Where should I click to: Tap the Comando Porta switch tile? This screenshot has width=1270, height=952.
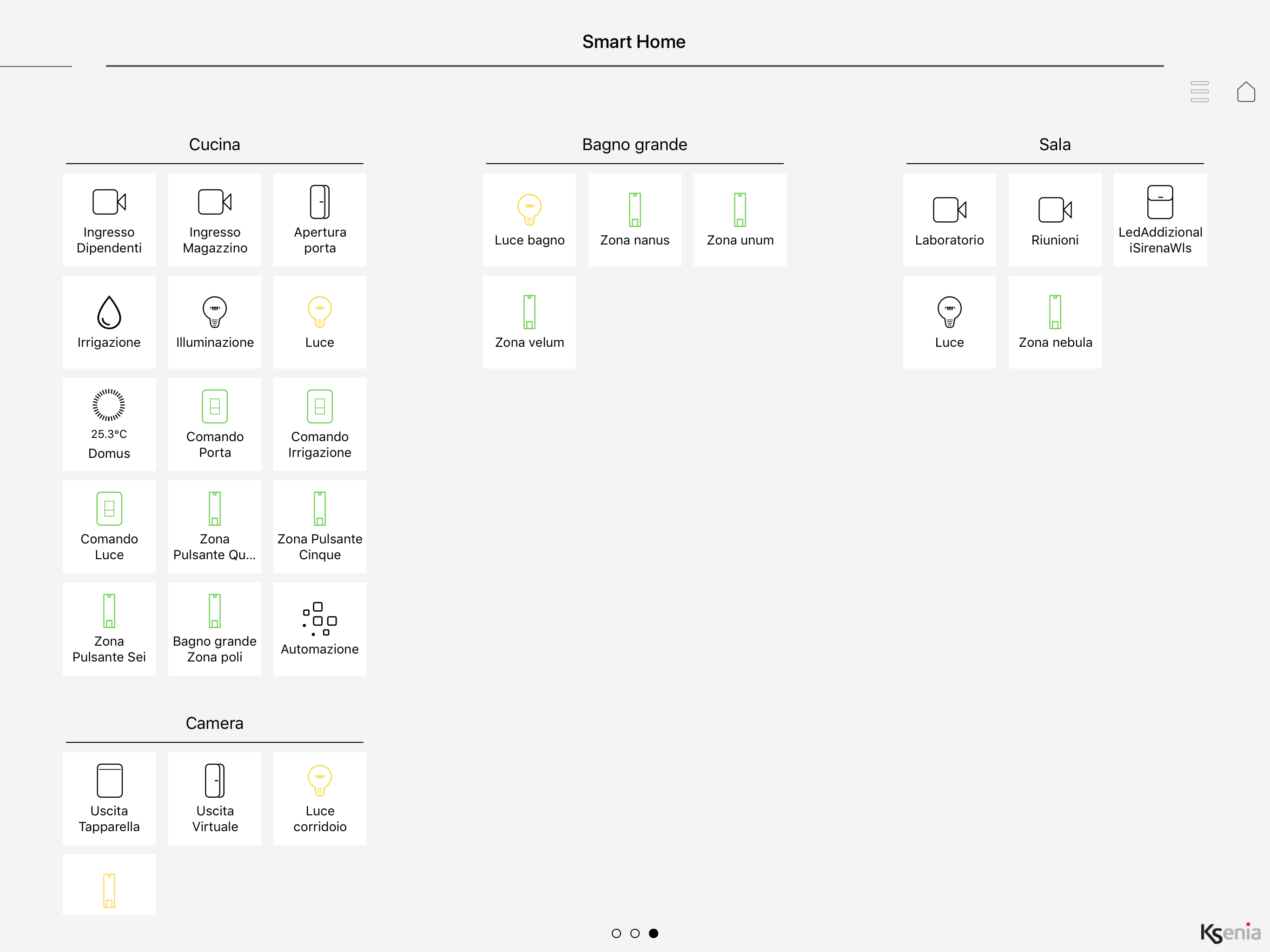(215, 424)
